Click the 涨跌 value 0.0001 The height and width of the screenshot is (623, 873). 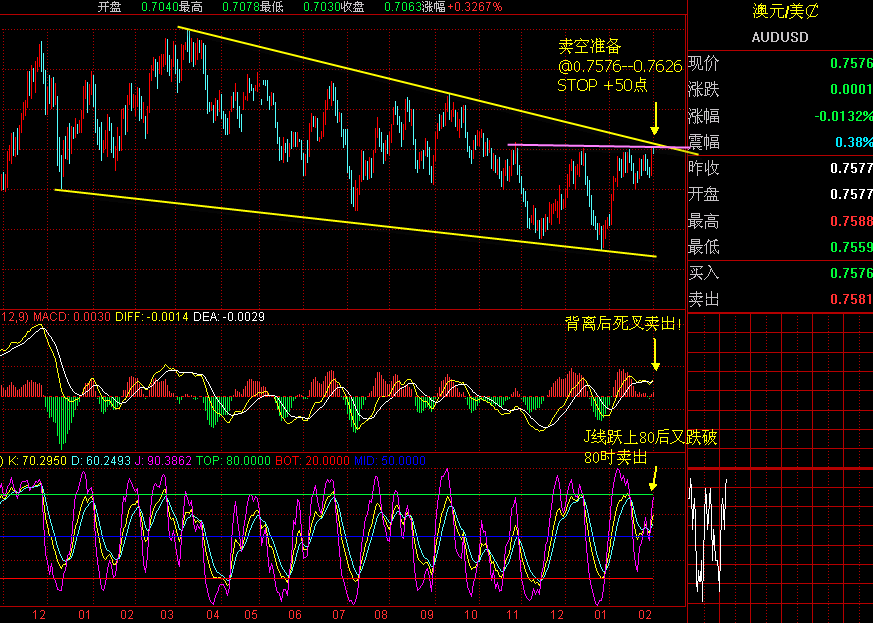pyautogui.click(x=851, y=89)
